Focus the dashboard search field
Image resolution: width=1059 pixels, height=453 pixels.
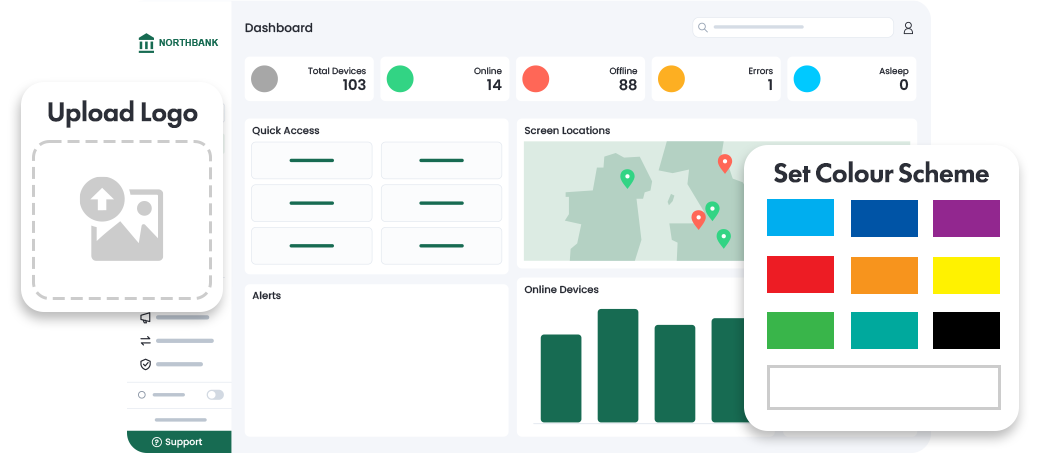793,28
